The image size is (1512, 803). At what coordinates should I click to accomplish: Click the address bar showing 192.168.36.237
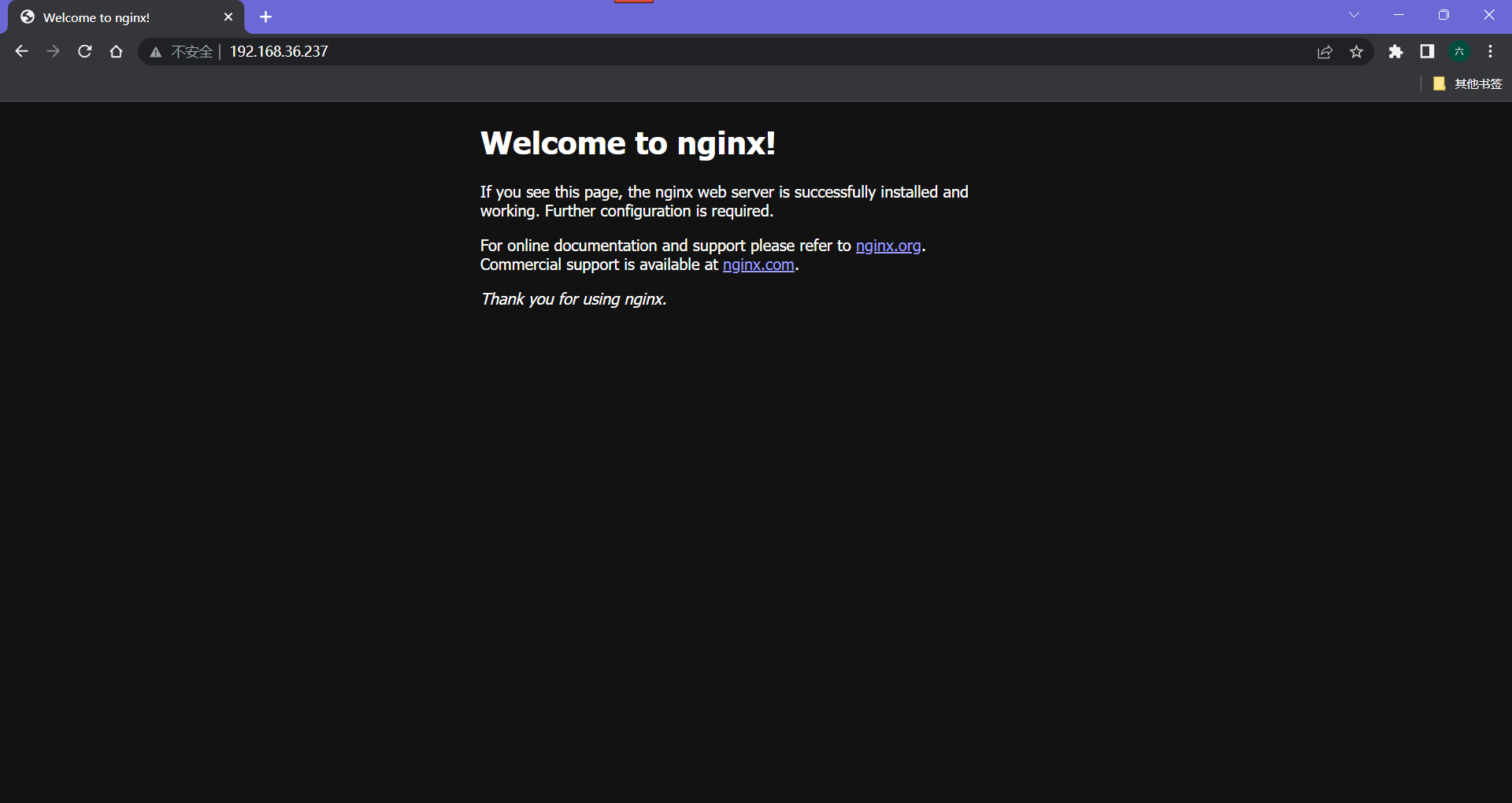[x=756, y=52]
